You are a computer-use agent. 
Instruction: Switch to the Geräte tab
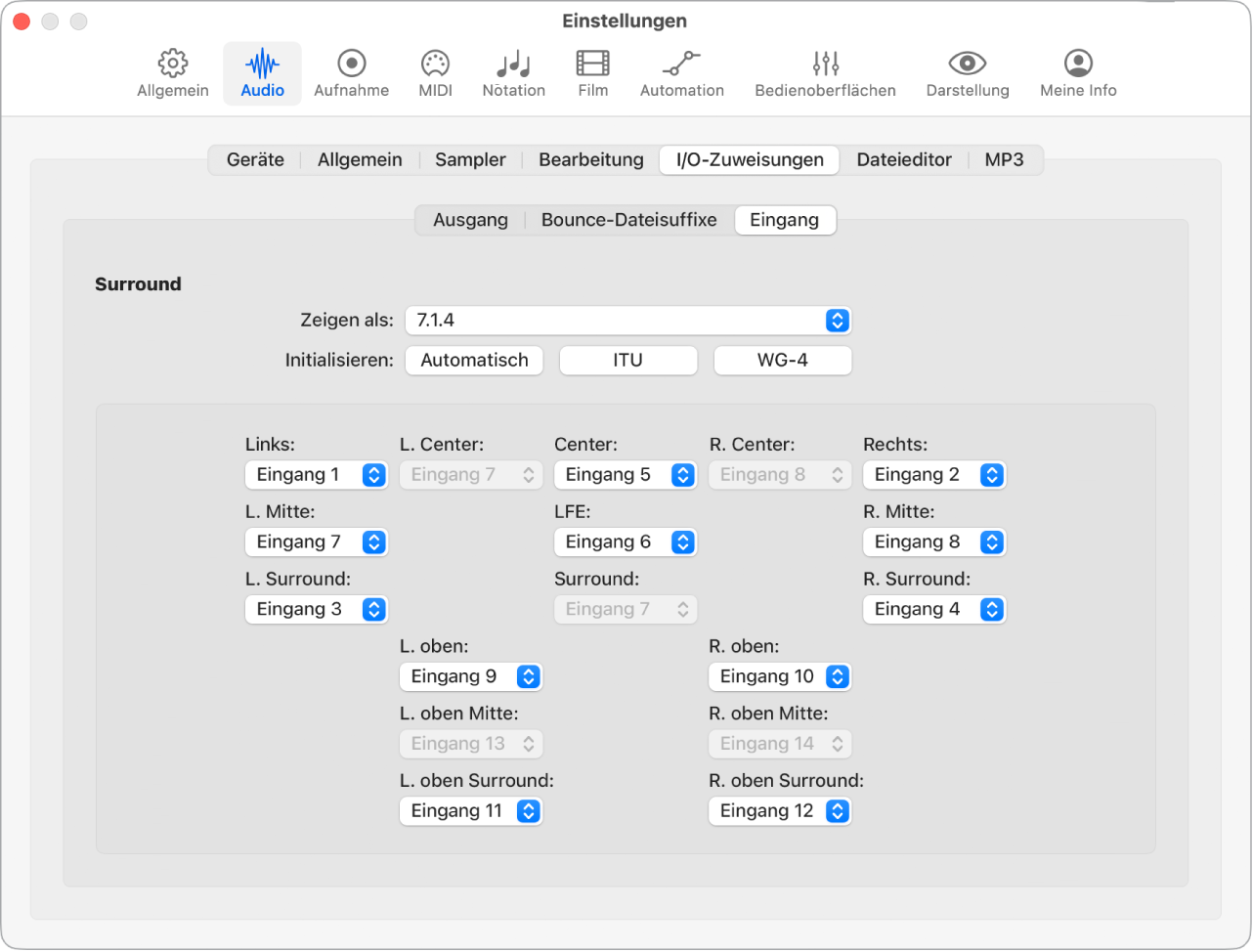tap(255, 160)
